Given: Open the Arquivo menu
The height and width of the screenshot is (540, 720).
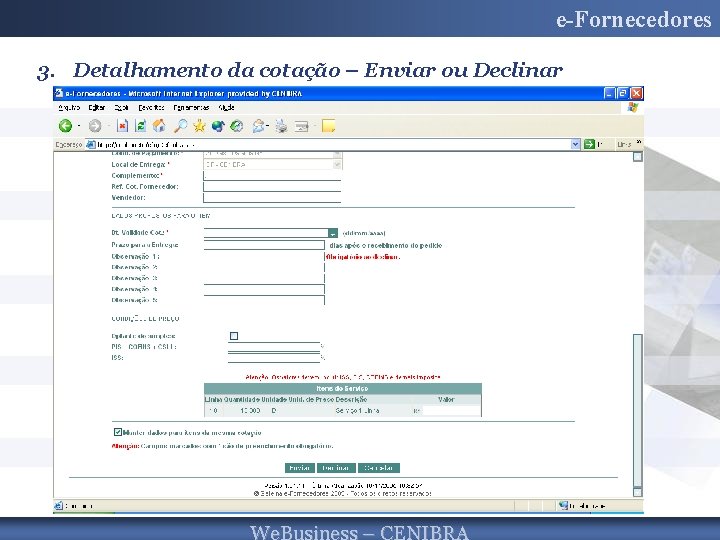Looking at the screenshot, I should (69, 107).
